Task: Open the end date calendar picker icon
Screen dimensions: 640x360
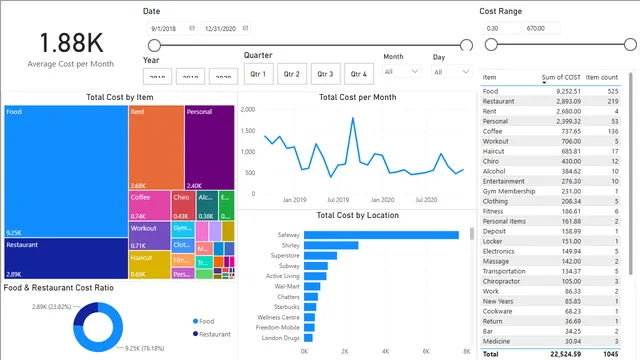Action: [245, 28]
